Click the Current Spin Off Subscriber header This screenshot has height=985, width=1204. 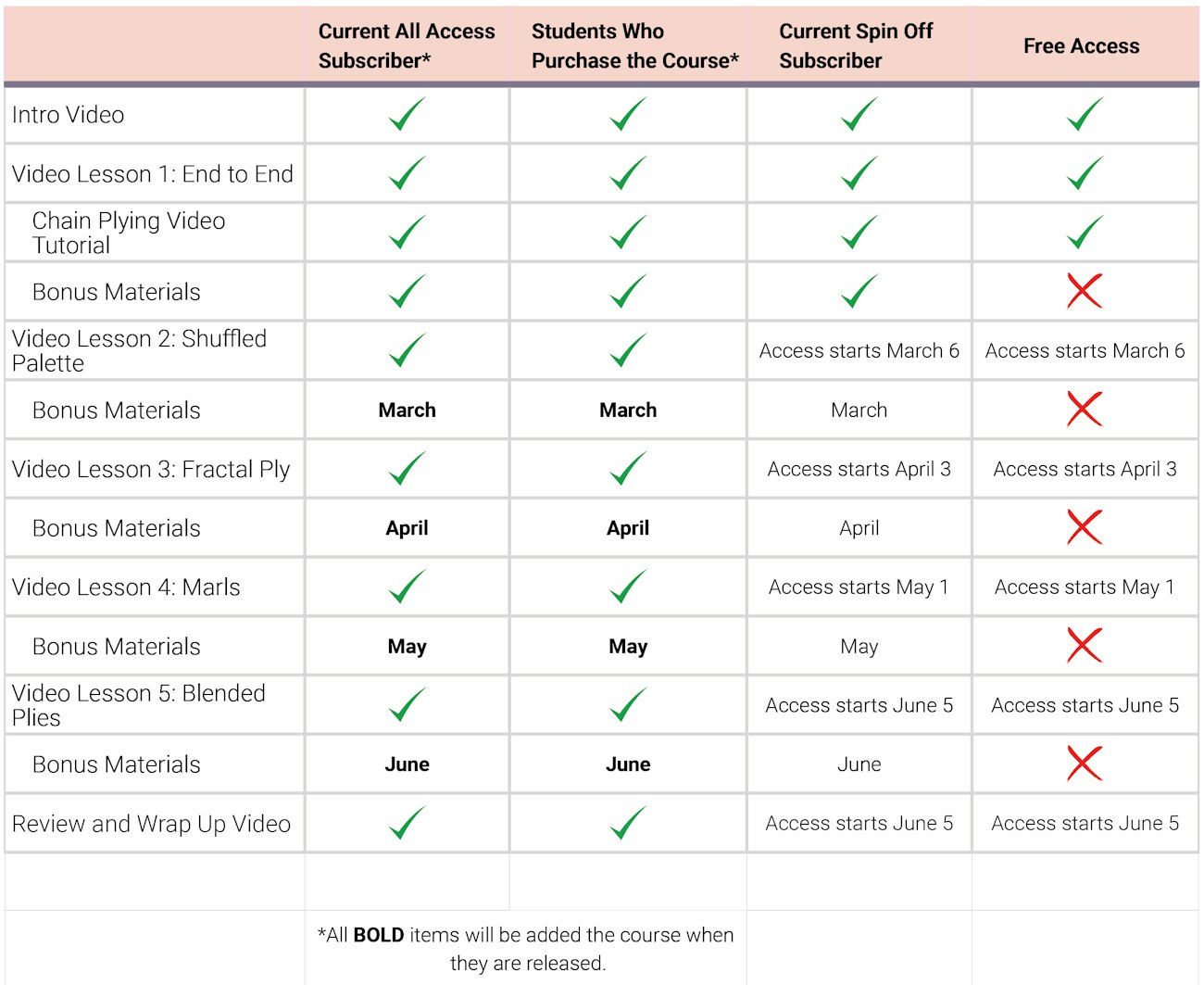coord(856,45)
